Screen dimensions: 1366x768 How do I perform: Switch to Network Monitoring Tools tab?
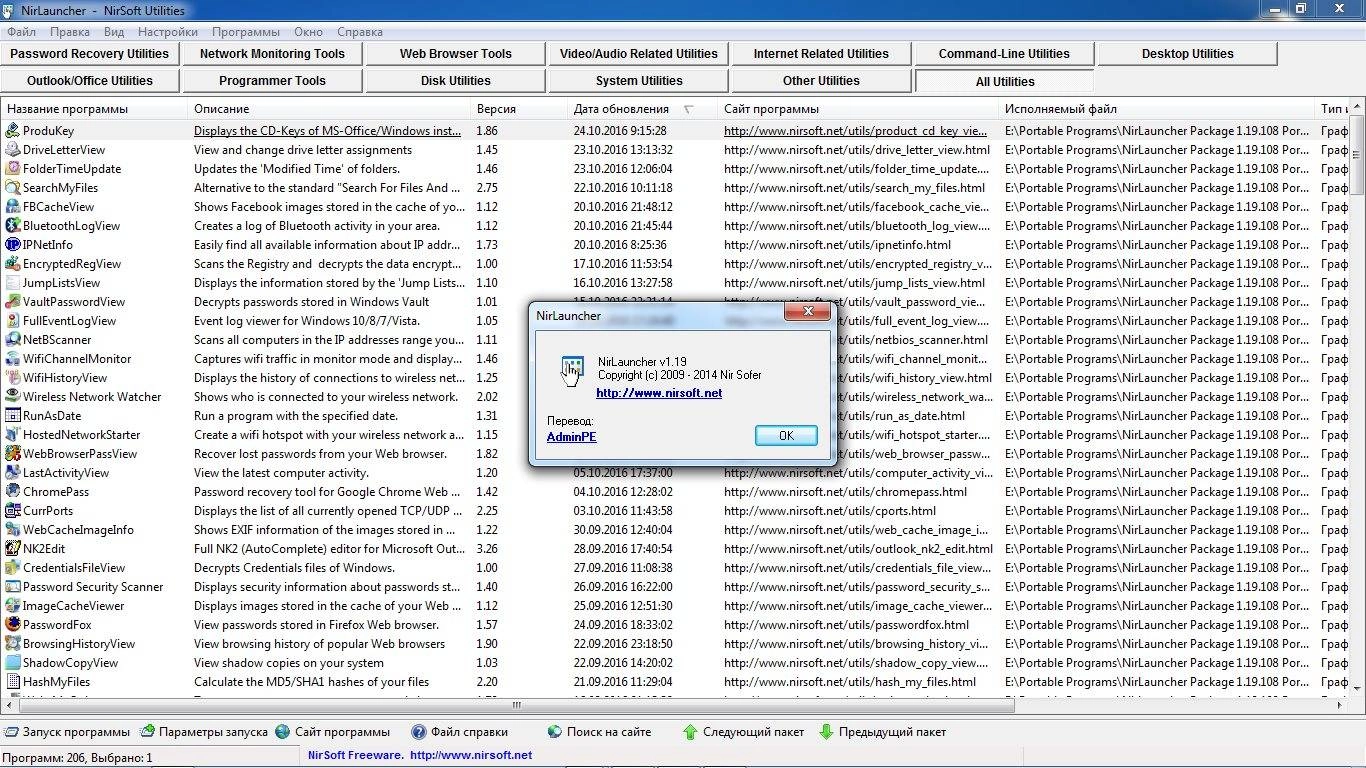coord(272,54)
